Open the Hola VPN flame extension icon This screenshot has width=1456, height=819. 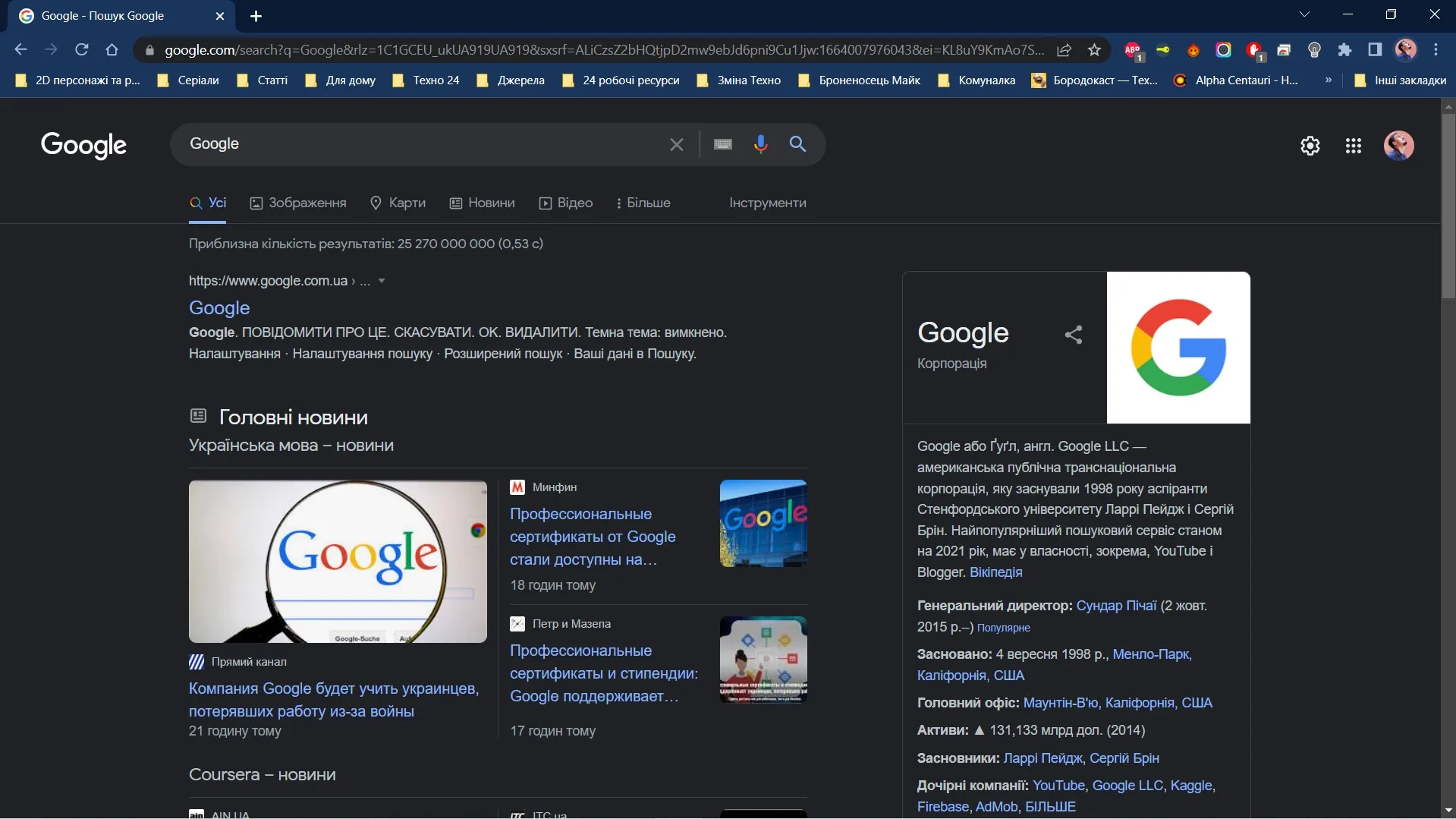(x=1193, y=49)
